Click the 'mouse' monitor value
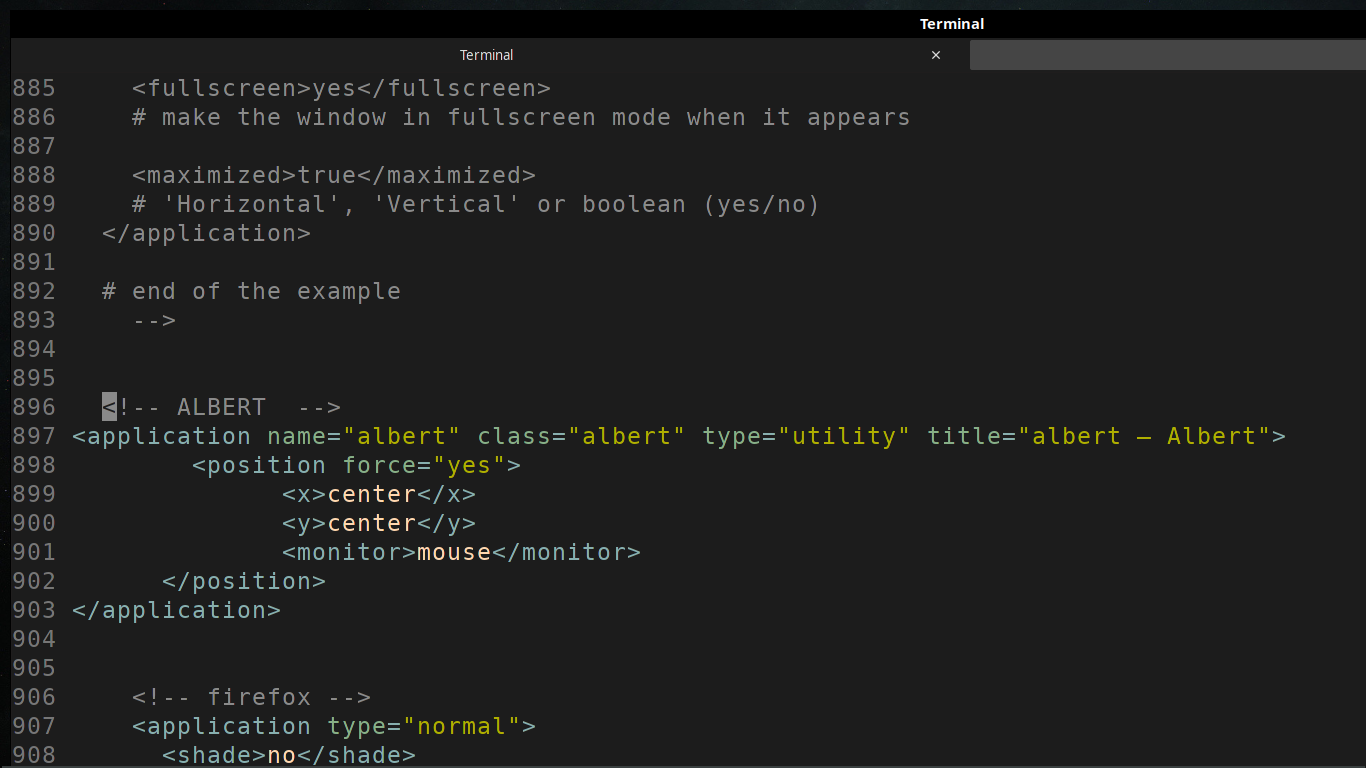 (454, 552)
